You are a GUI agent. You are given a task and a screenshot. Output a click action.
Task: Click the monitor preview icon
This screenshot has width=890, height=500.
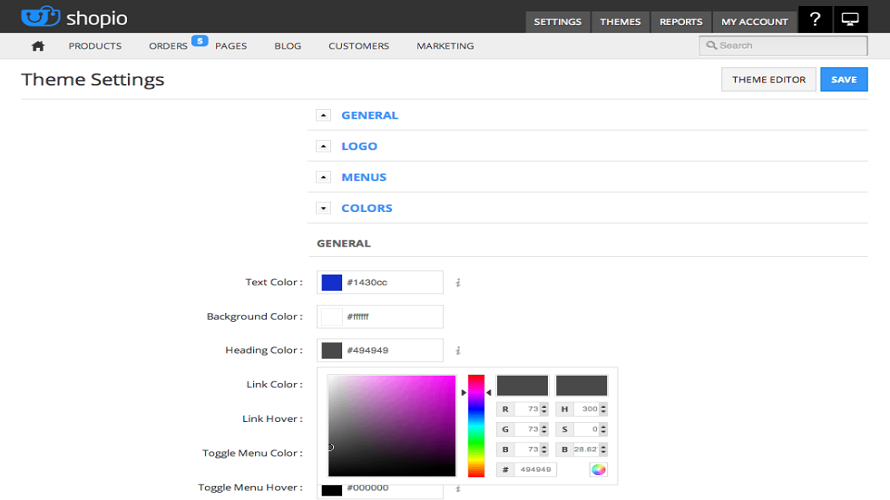(850, 20)
